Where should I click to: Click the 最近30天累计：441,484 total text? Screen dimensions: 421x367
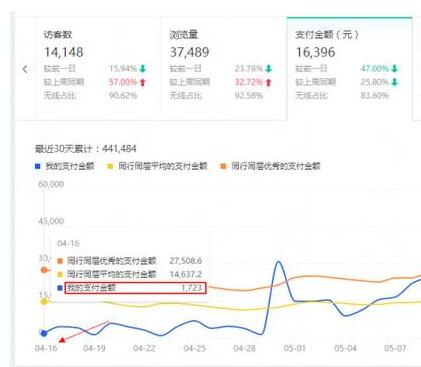click(x=86, y=149)
